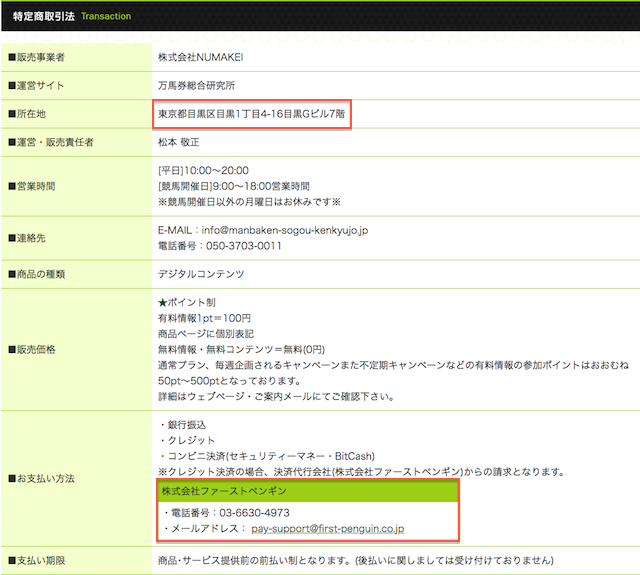Select race day hours [競馬開催日]9:00〜18:00営業時間
The width and height of the screenshot is (640, 575).
coord(233,186)
